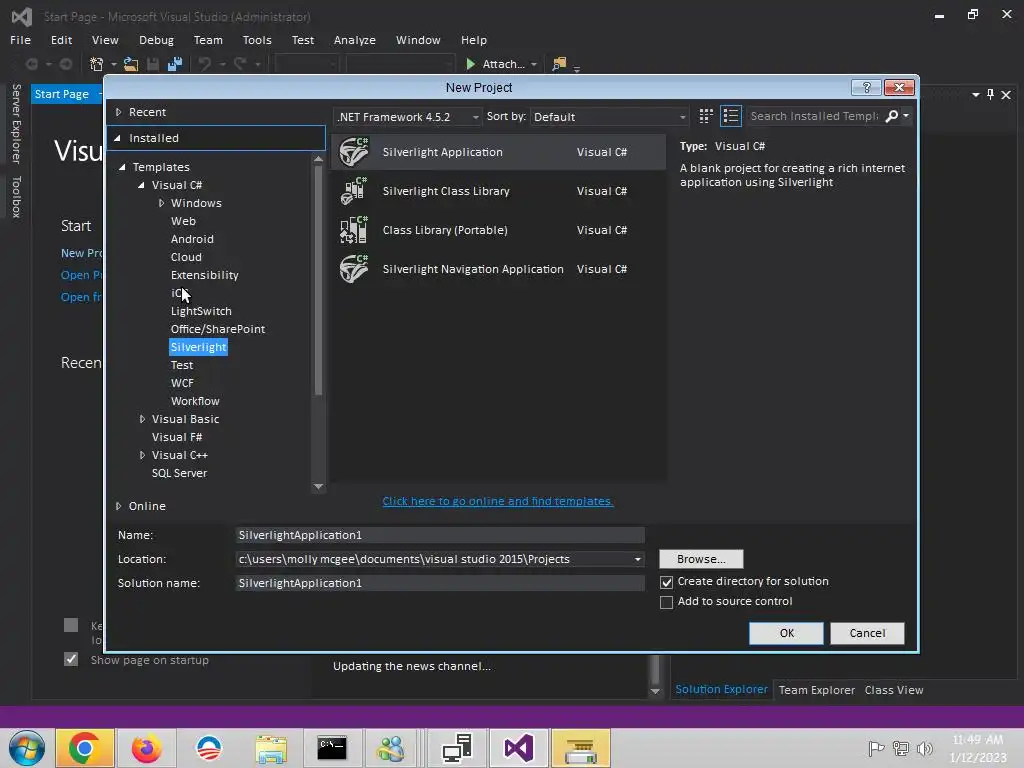
Task: Switch to the Team Explorer tab
Action: coord(816,690)
